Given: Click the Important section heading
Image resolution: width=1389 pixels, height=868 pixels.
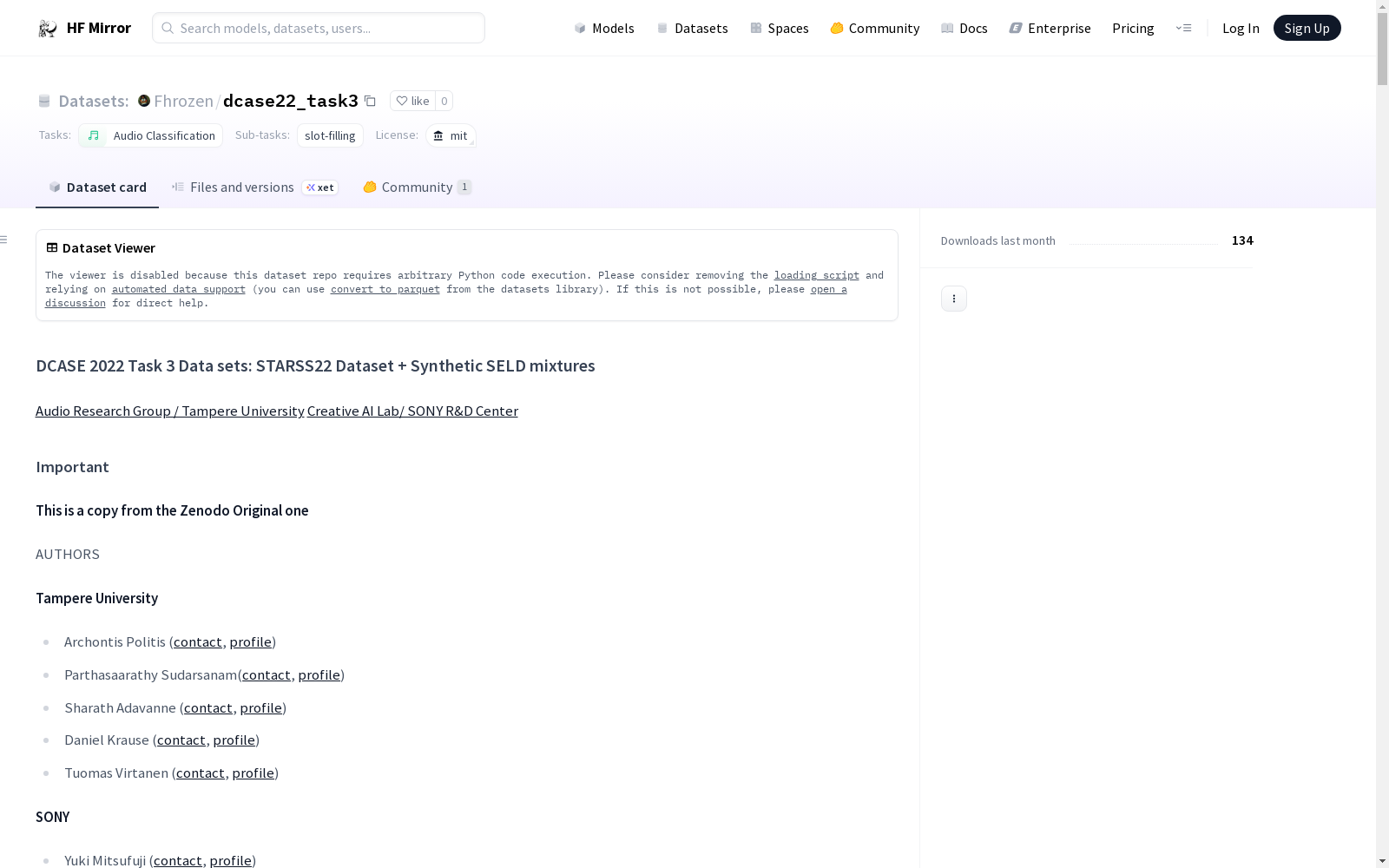Looking at the screenshot, I should [72, 467].
